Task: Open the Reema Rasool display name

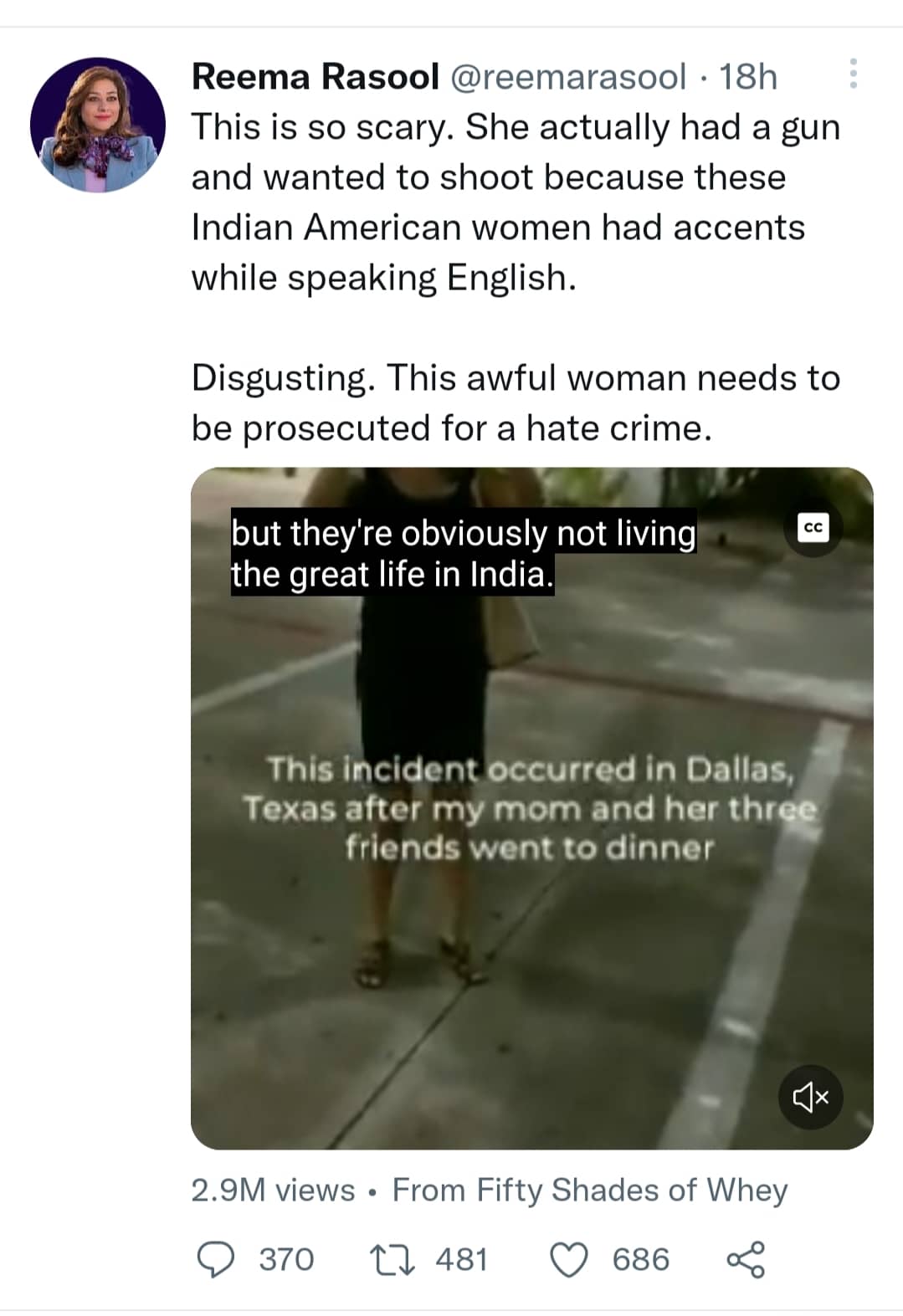Action: coord(316,77)
